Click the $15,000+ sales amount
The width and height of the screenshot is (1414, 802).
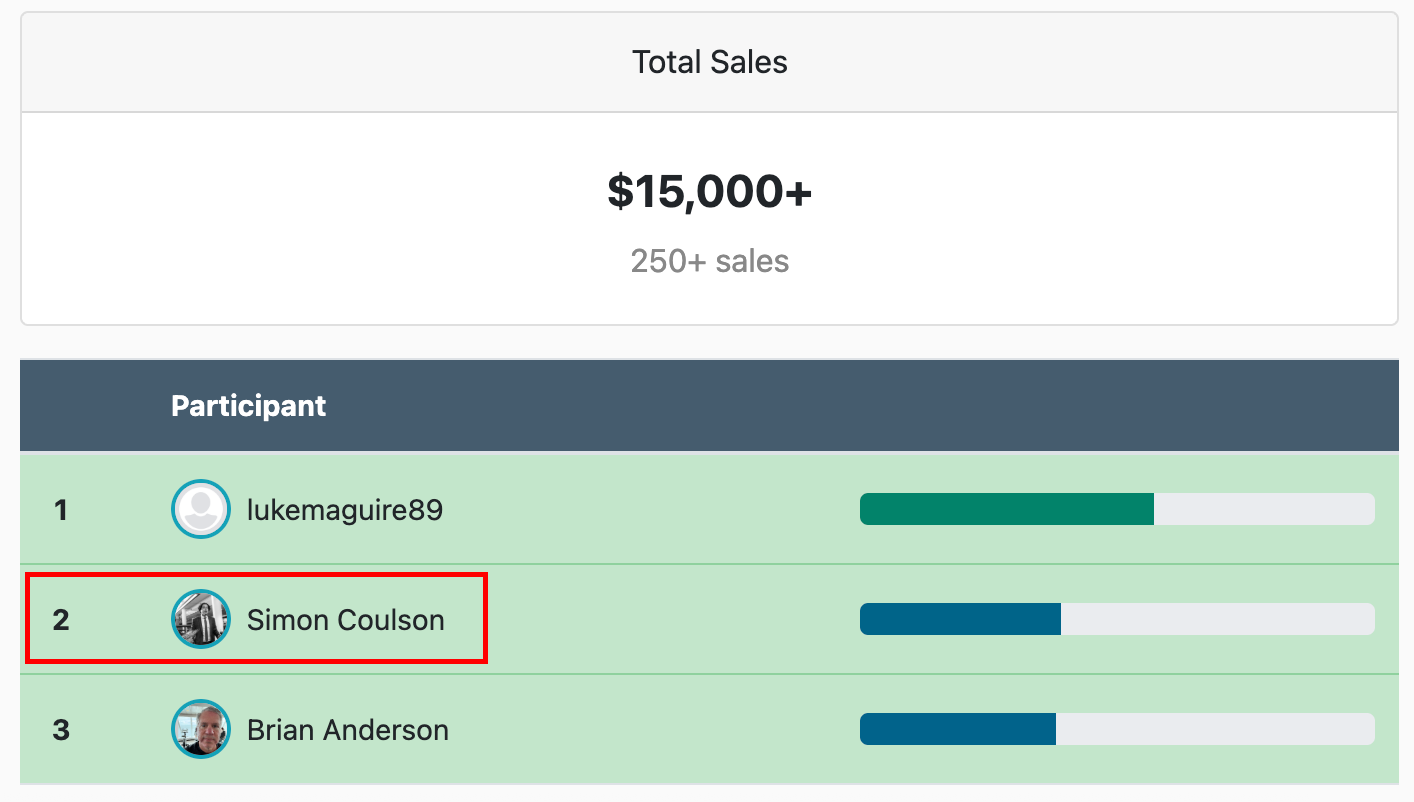pos(709,191)
